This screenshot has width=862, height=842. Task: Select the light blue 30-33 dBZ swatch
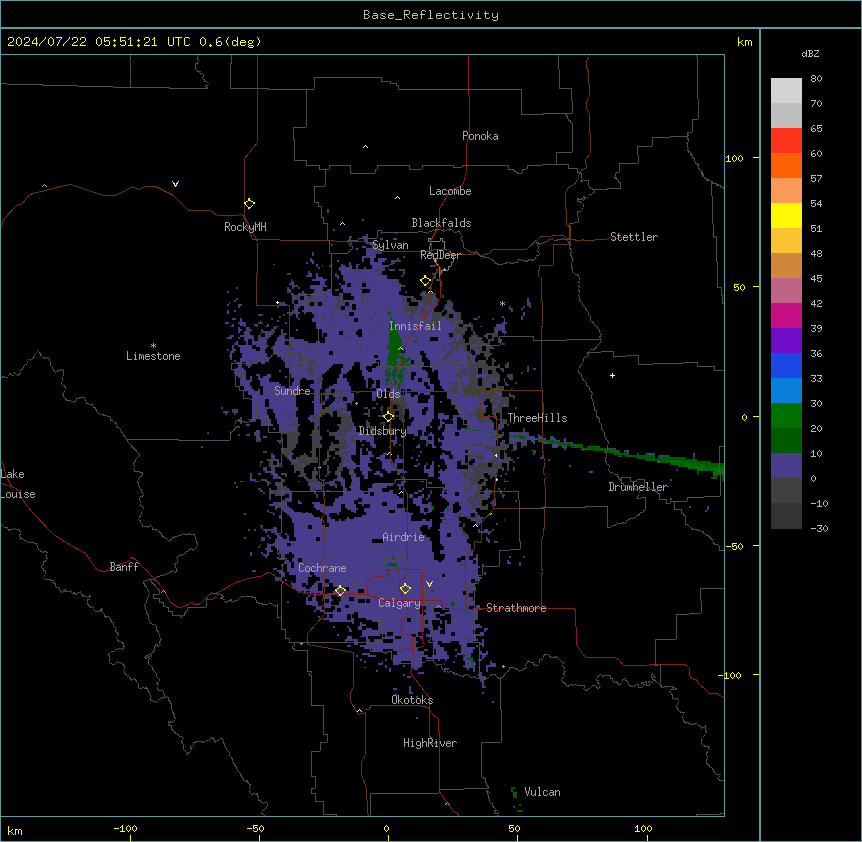pyautogui.click(x=786, y=390)
